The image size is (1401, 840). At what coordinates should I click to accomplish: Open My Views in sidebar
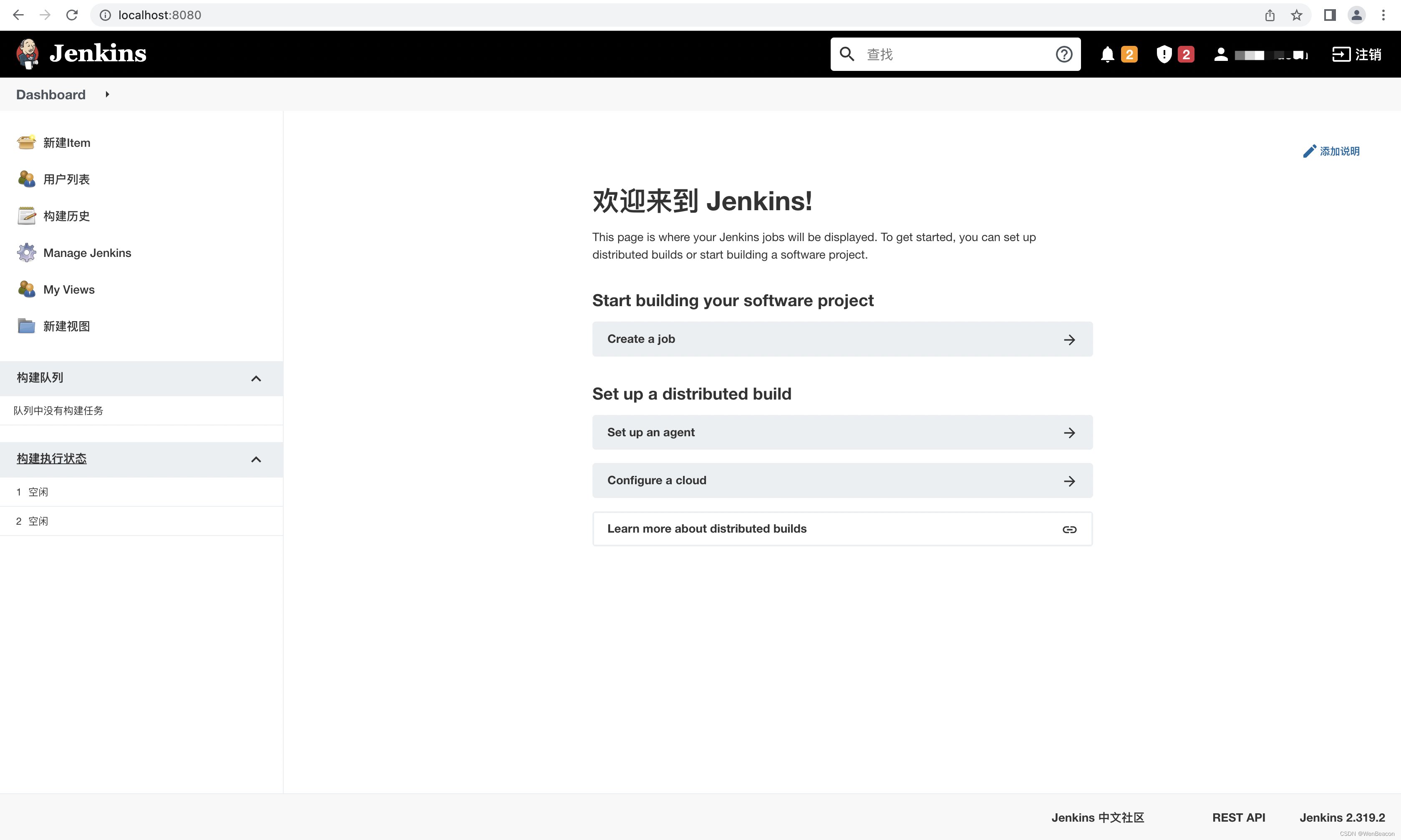tap(68, 290)
